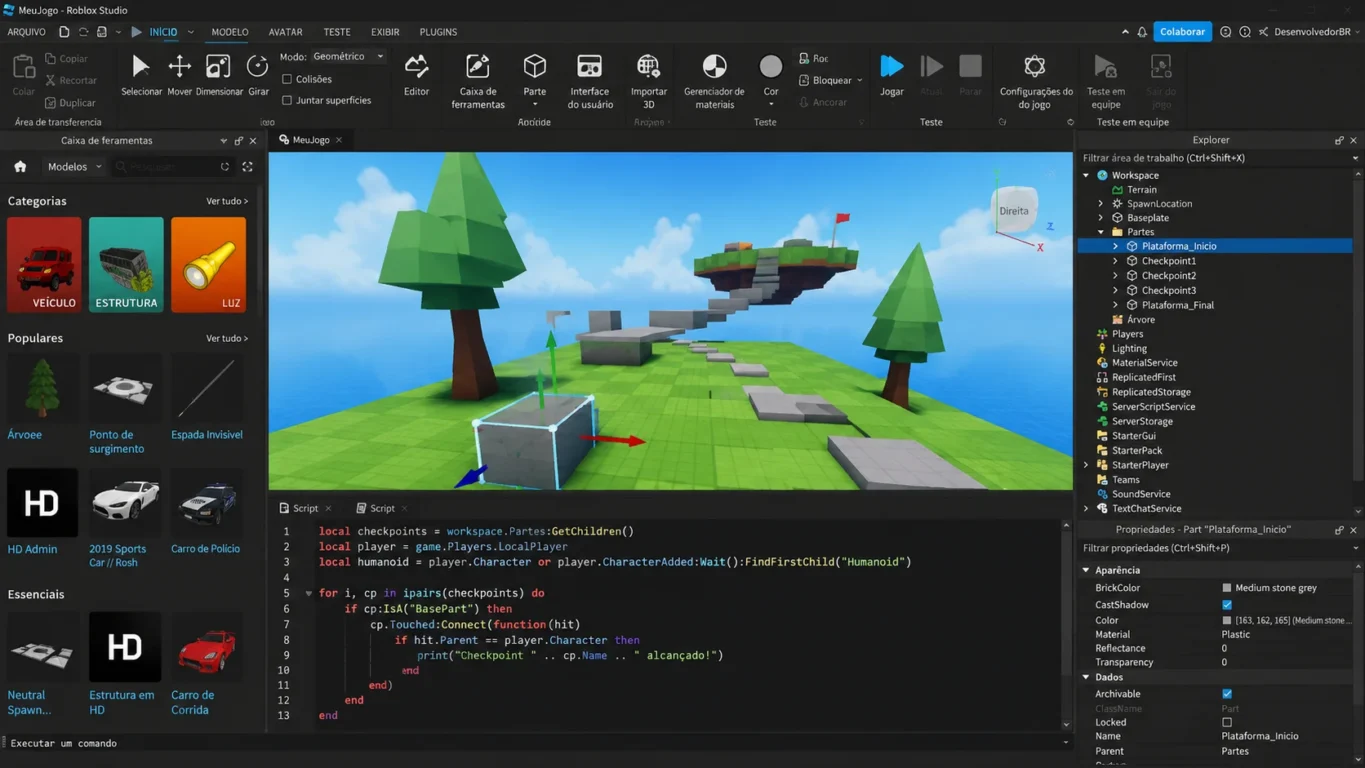This screenshot has height=768, width=1365.
Task: Open the Bloquear dropdown
Action: tap(832, 80)
